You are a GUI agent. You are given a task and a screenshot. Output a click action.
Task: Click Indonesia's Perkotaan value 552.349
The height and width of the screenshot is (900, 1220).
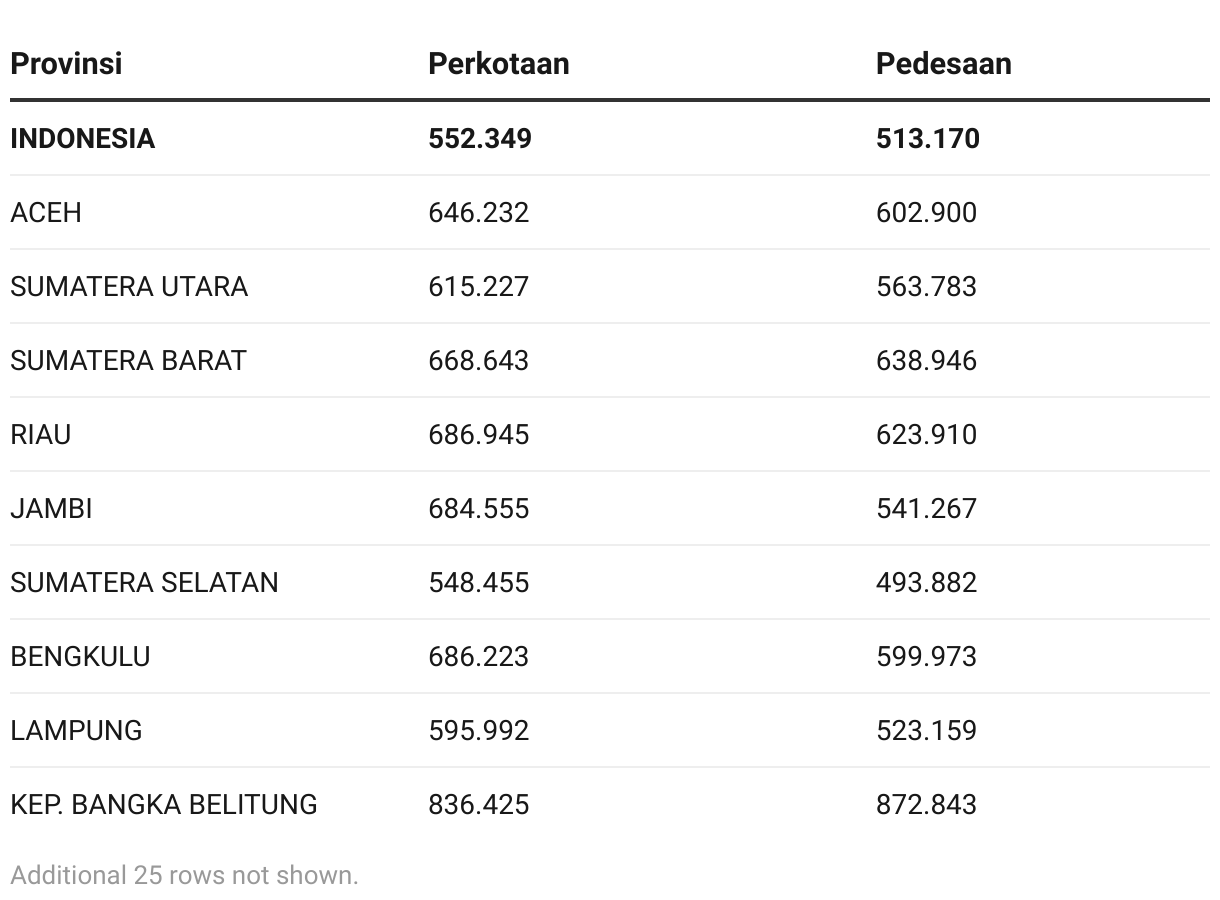[x=480, y=138]
